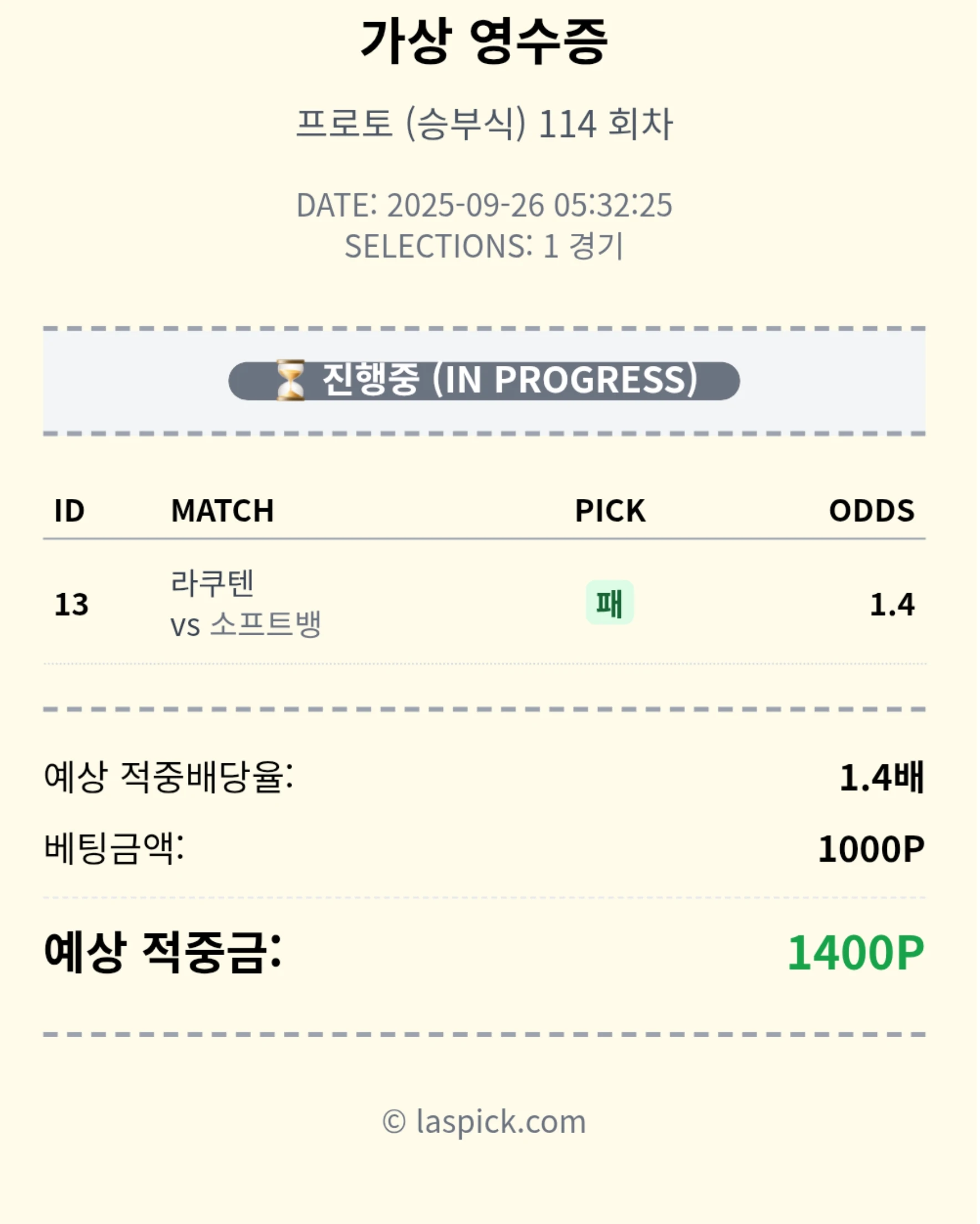980x1224 pixels.
Task: Click the SELECTIONS 1 경기 text
Action: [484, 246]
